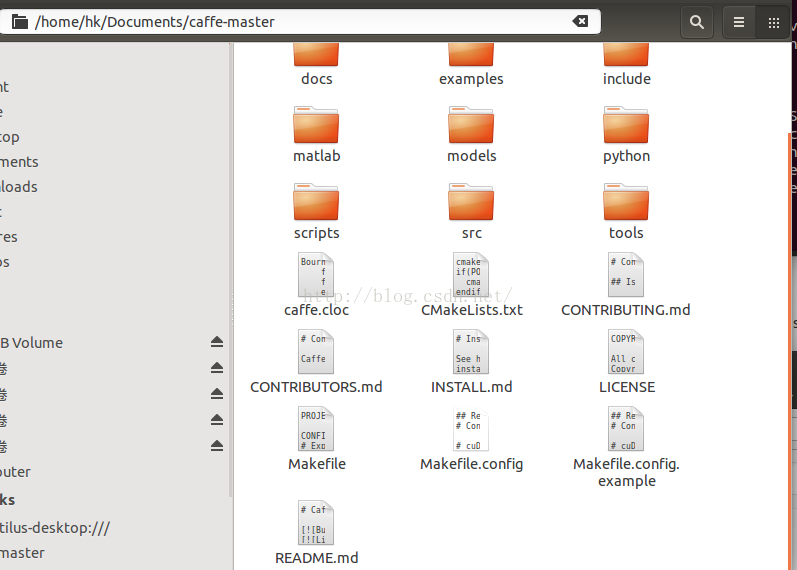
Task: Click the 'README.md' file name
Action: 317,558
